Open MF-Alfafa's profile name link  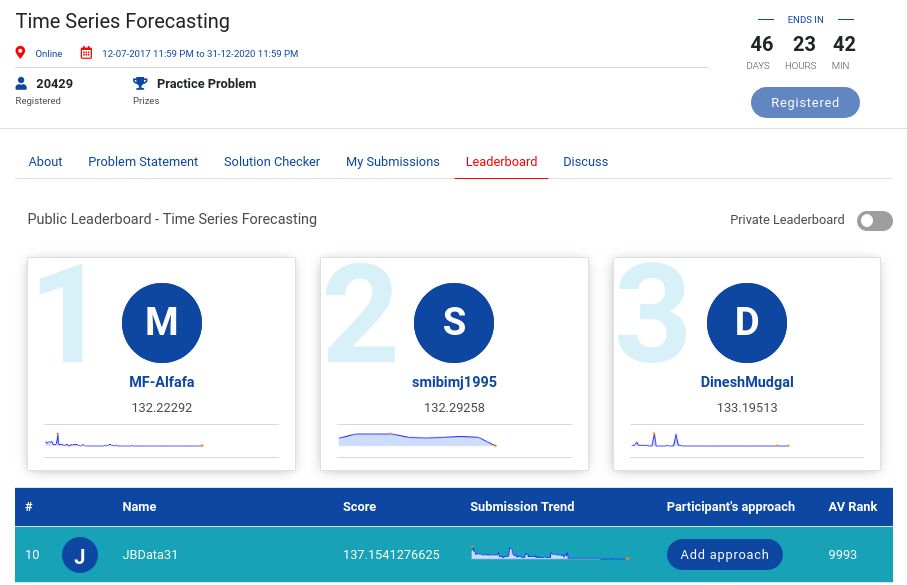pyautogui.click(x=162, y=382)
